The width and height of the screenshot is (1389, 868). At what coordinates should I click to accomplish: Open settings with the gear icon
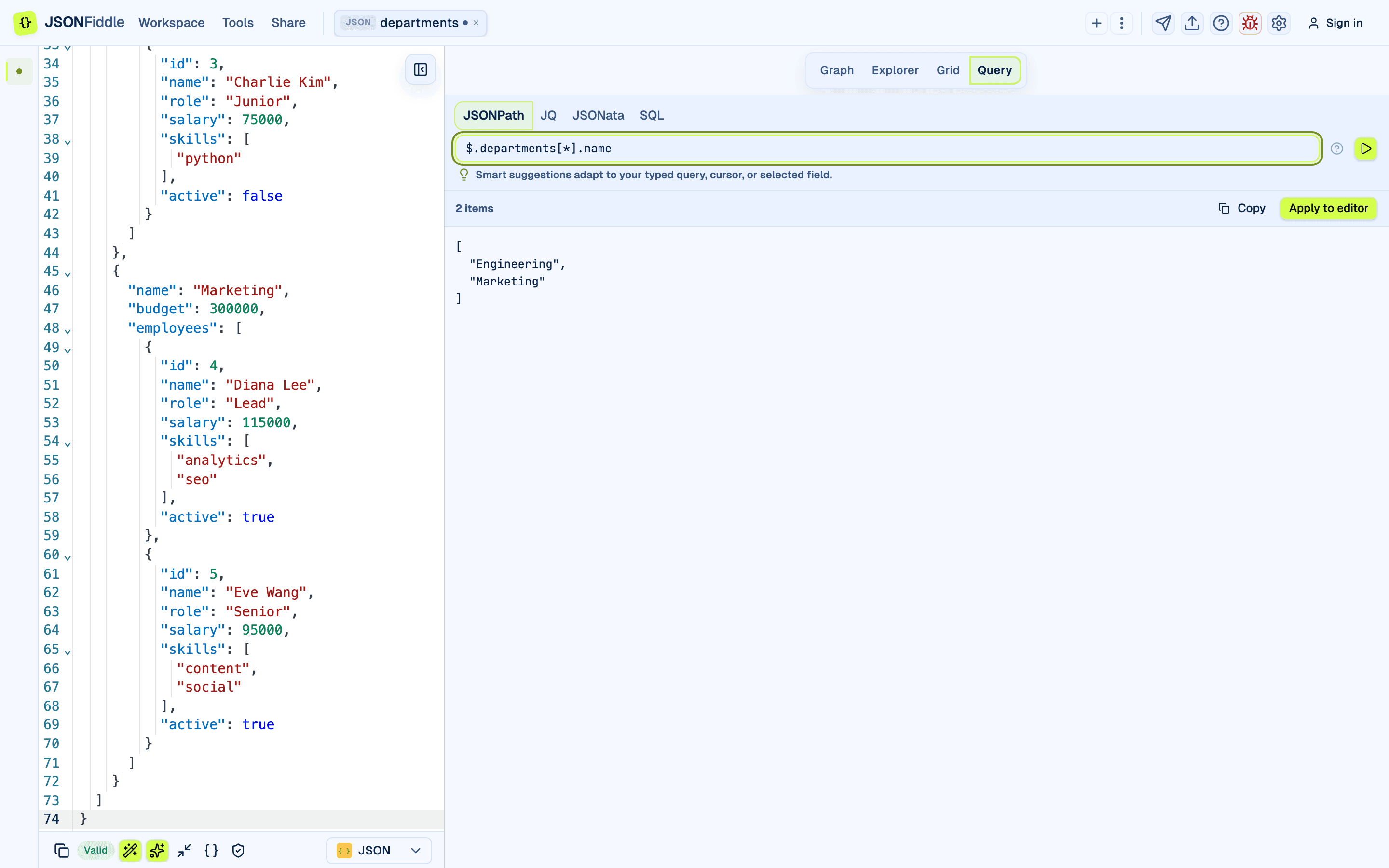point(1279,23)
